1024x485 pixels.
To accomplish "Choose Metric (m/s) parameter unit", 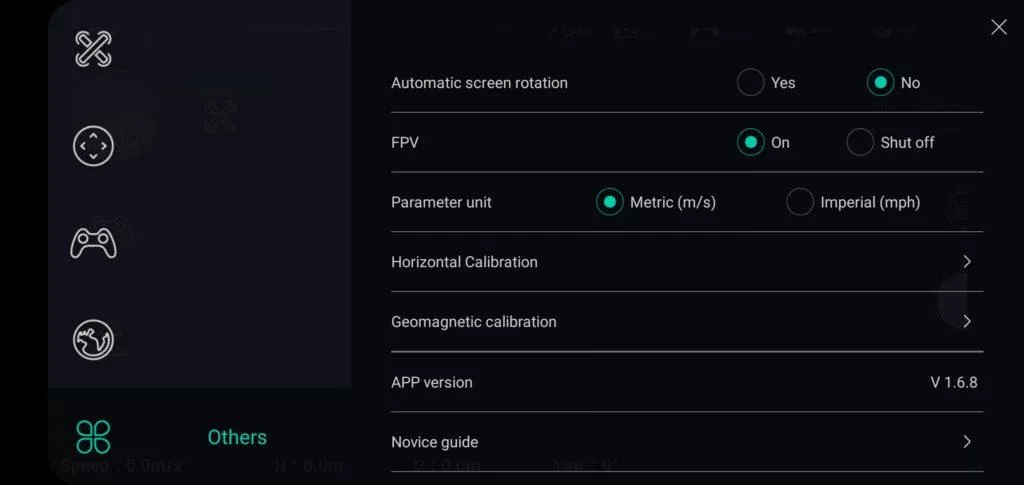I will tap(610, 202).
